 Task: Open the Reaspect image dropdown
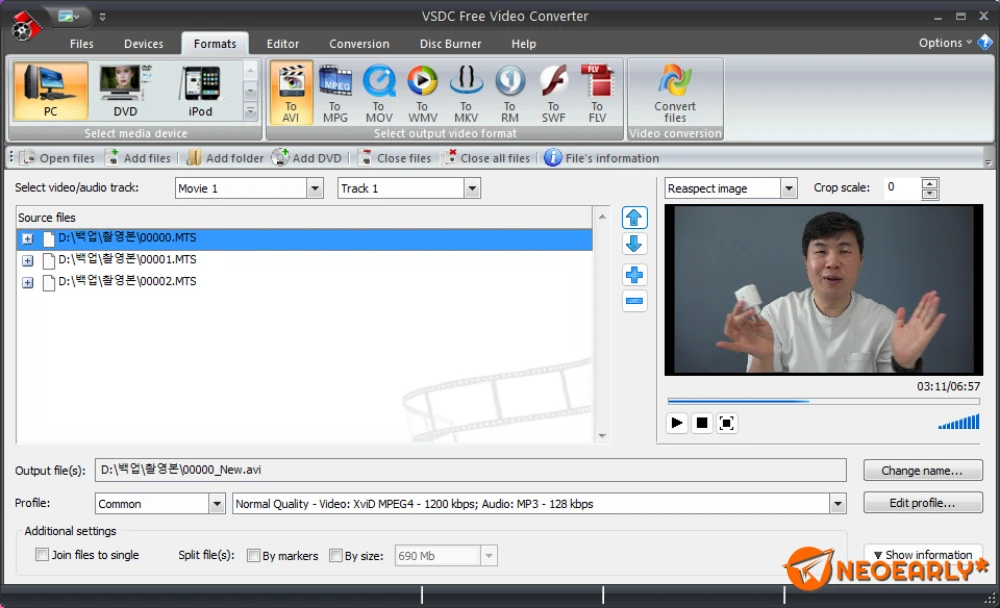coord(789,188)
